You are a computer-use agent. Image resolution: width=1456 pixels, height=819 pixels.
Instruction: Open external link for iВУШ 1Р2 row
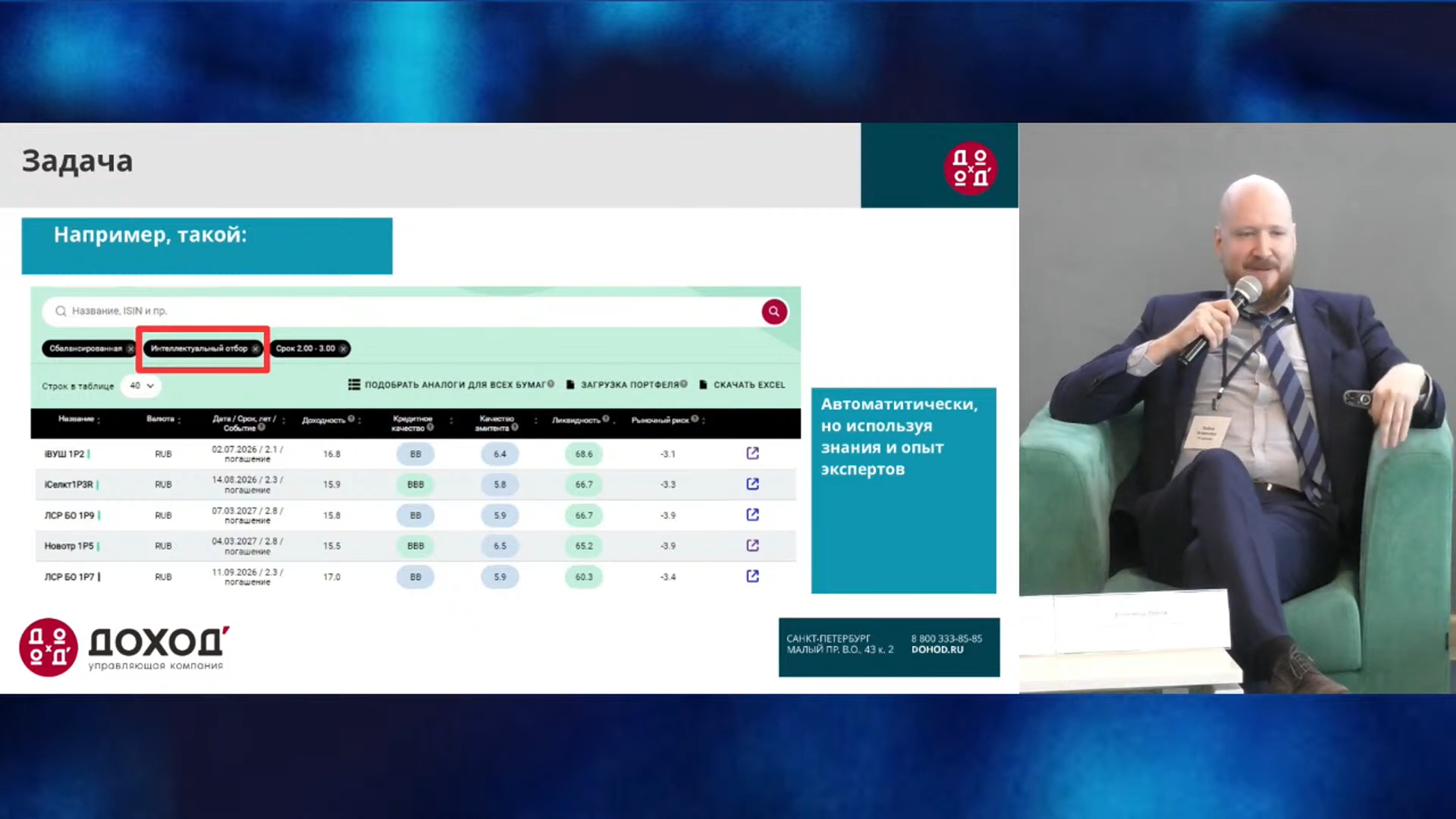(x=752, y=453)
